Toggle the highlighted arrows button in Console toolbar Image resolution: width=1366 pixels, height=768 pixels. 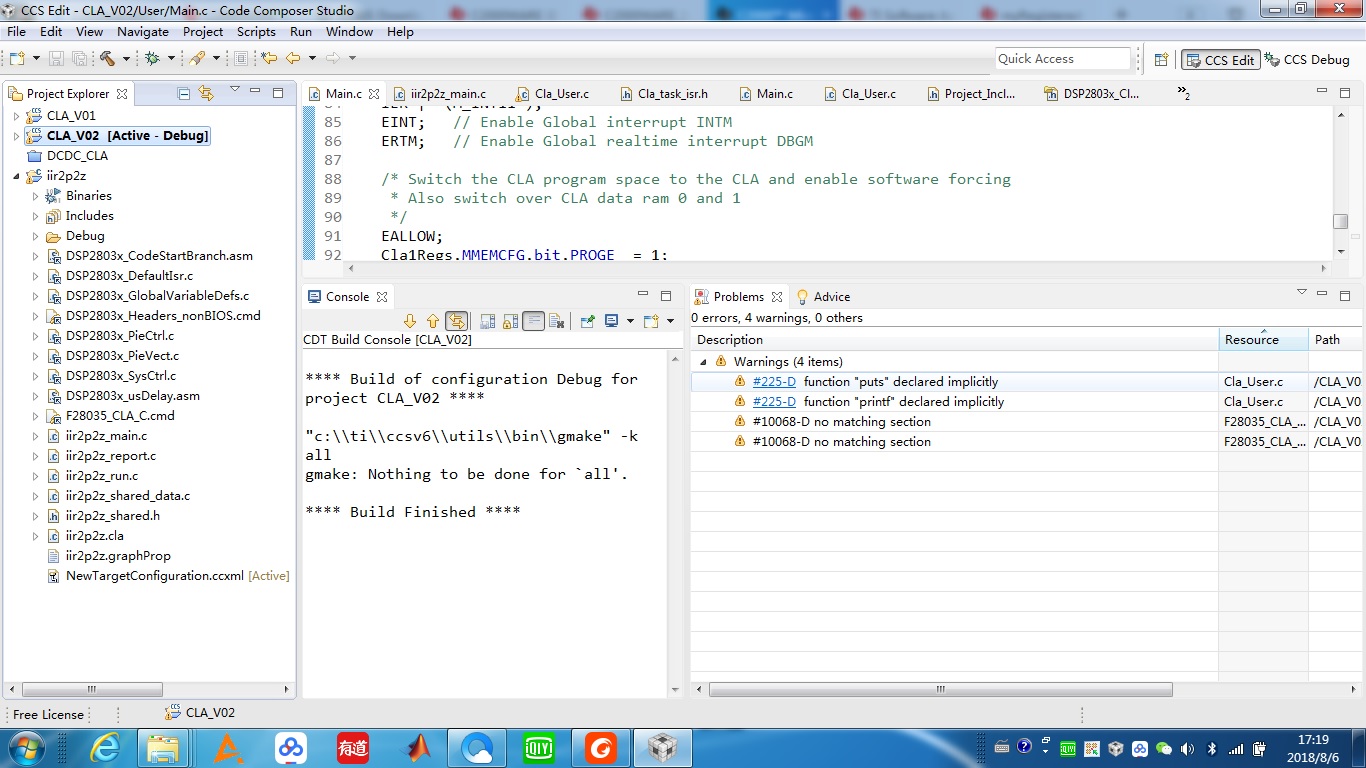456,321
